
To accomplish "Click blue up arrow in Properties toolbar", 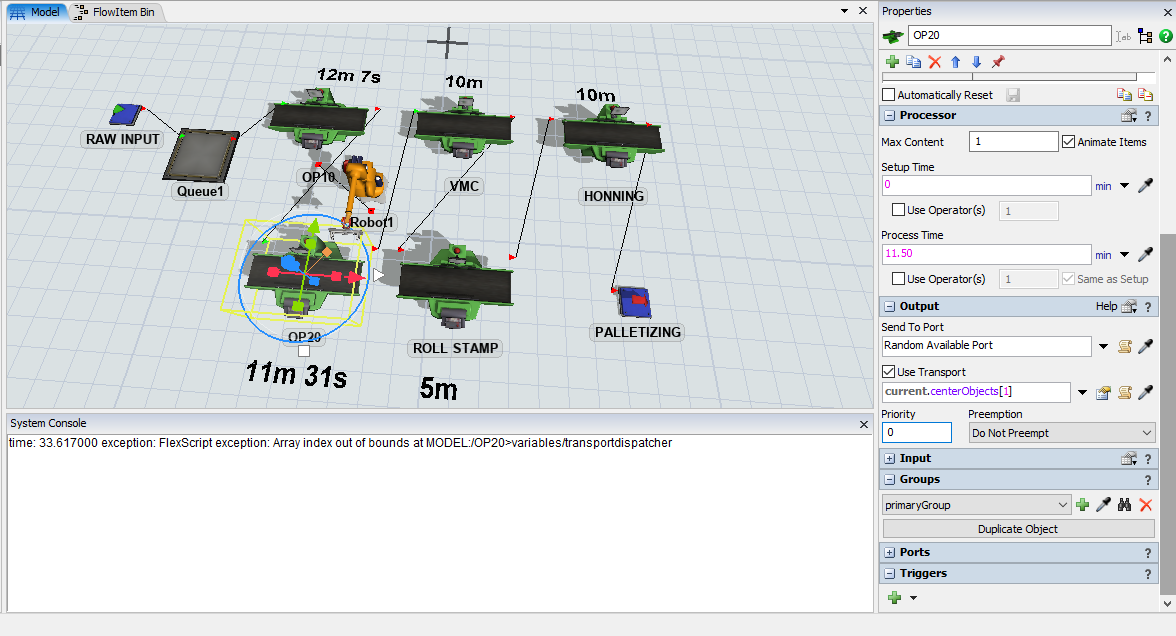I will (956, 62).
